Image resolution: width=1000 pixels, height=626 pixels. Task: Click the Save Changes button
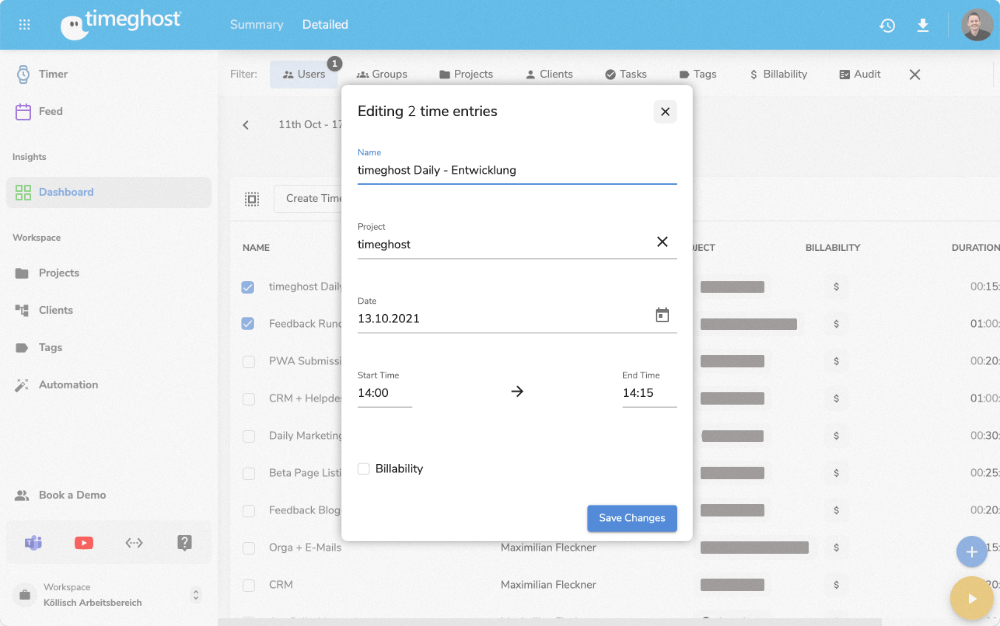631,518
